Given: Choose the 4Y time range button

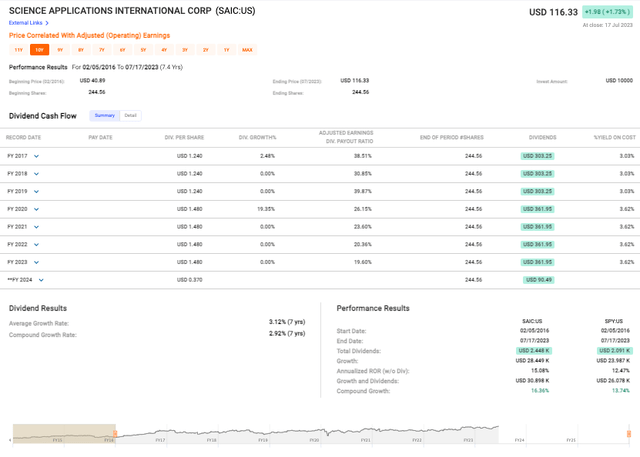Looking at the screenshot, I should point(164,50).
